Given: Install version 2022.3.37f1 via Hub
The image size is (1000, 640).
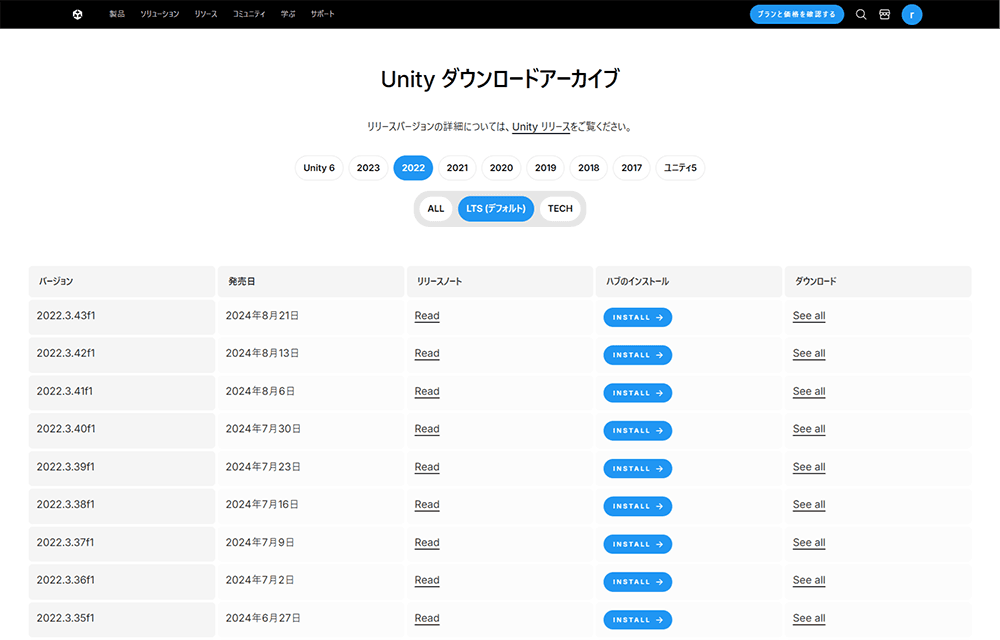Looking at the screenshot, I should pos(638,544).
